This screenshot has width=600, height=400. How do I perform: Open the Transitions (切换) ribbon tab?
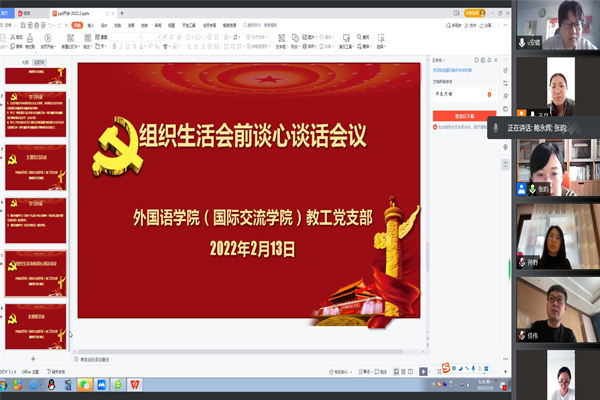[117, 25]
